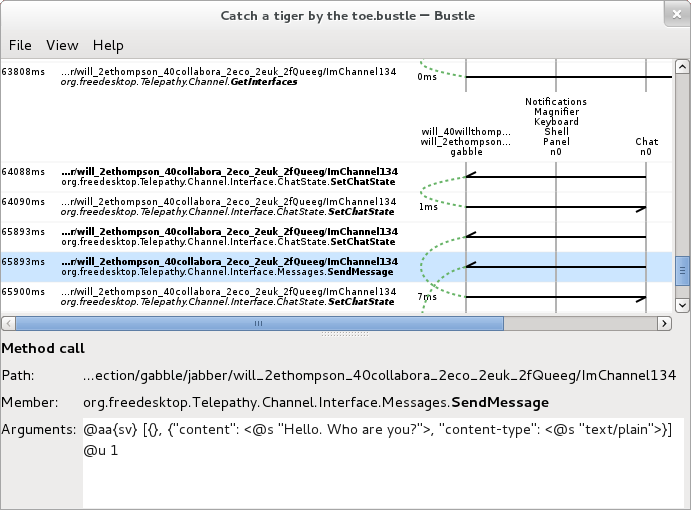Viewport: 691px width, 510px height.
Task: Click the vertical scrollbar up arrow
Action: point(682,67)
